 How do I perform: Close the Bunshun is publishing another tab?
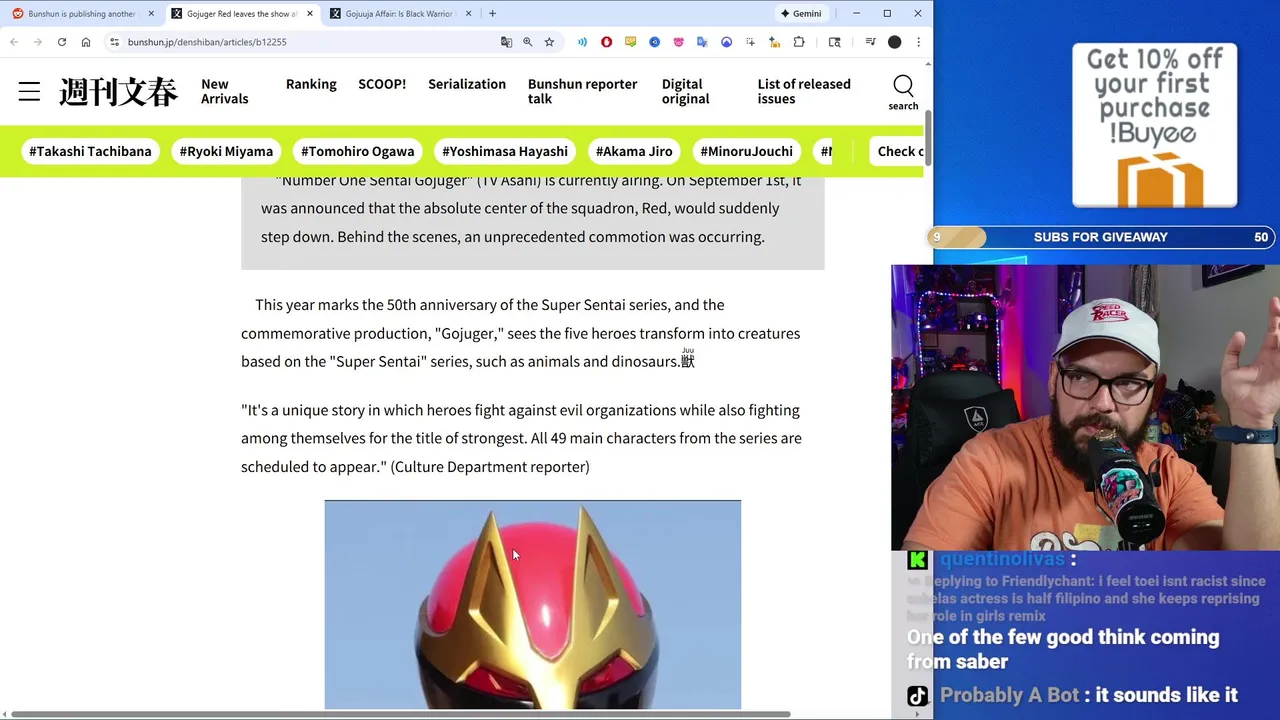tap(151, 14)
